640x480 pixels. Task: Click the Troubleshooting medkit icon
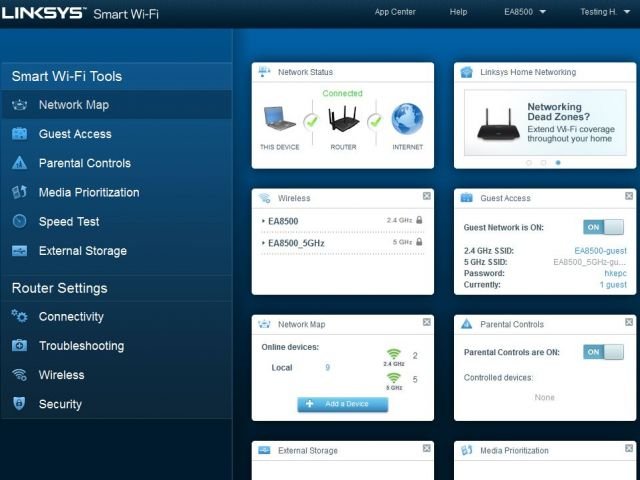19,345
